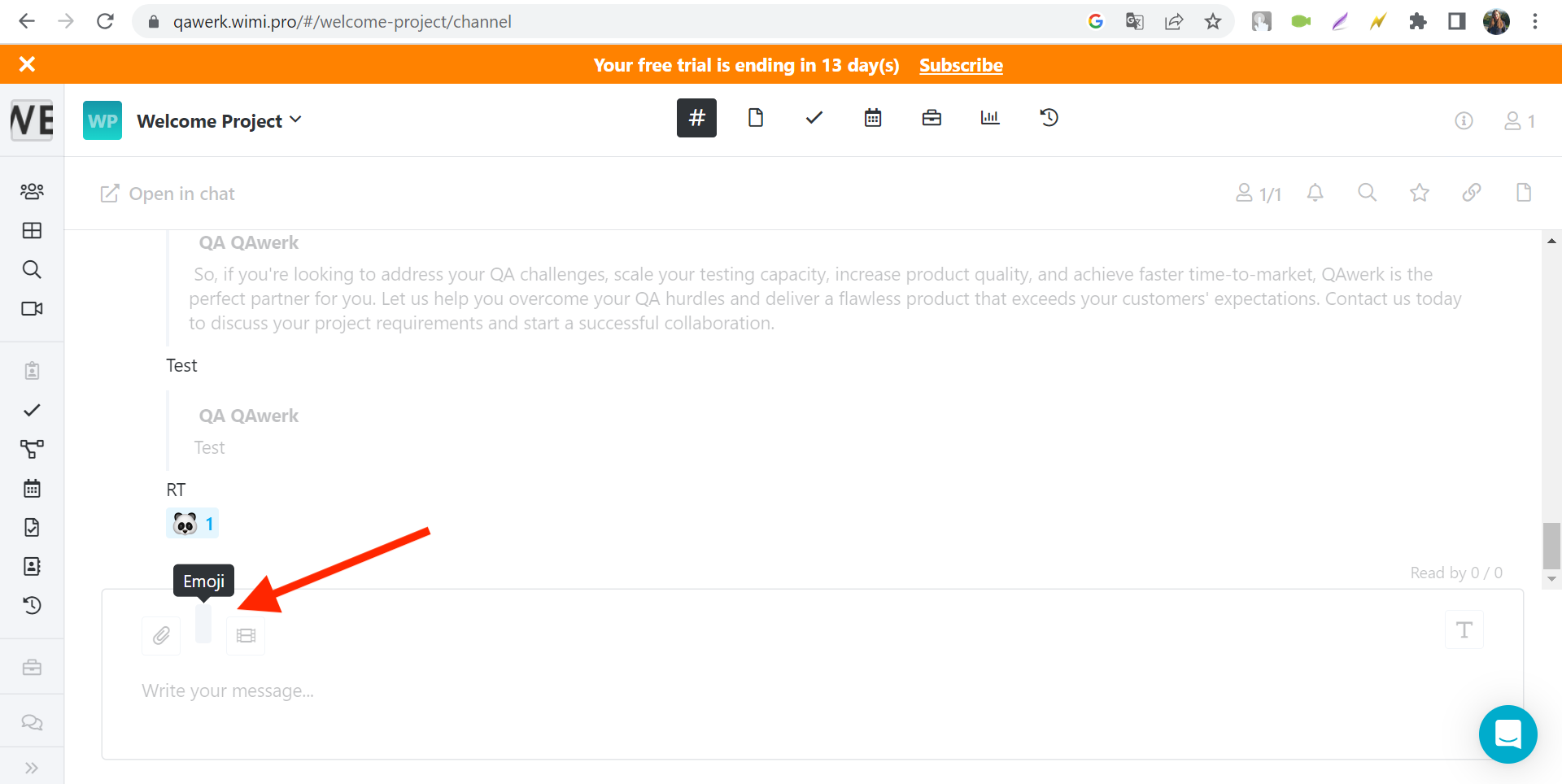The height and width of the screenshot is (784, 1562).
Task: Open the project reports bar chart tab
Action: pyautogui.click(x=990, y=118)
